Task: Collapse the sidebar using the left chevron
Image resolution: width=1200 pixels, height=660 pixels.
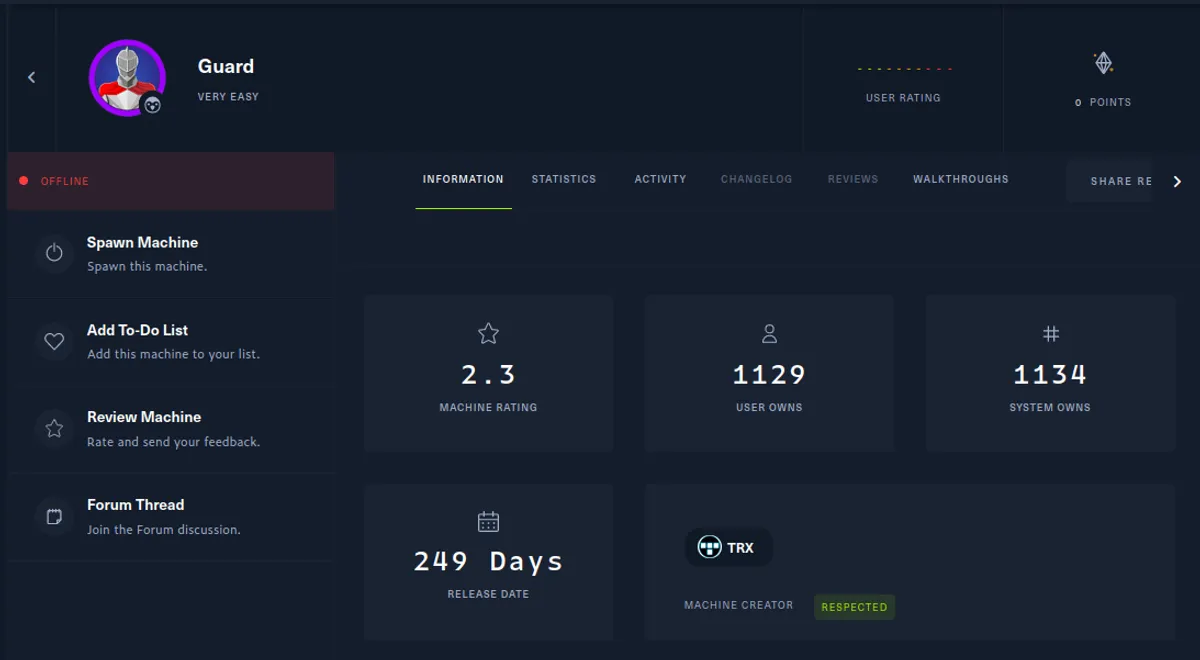Action: point(31,77)
